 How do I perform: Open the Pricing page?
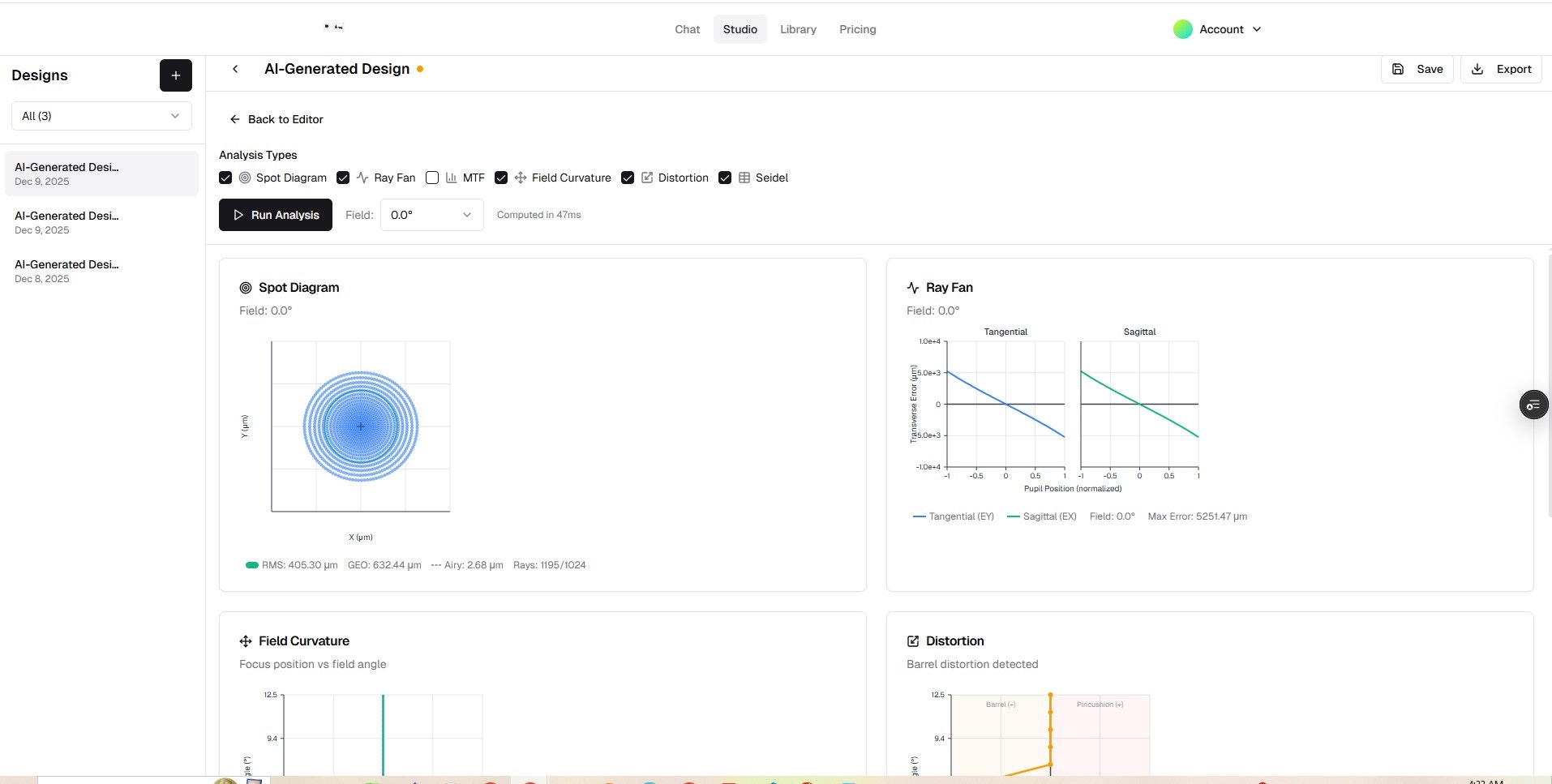pos(856,29)
